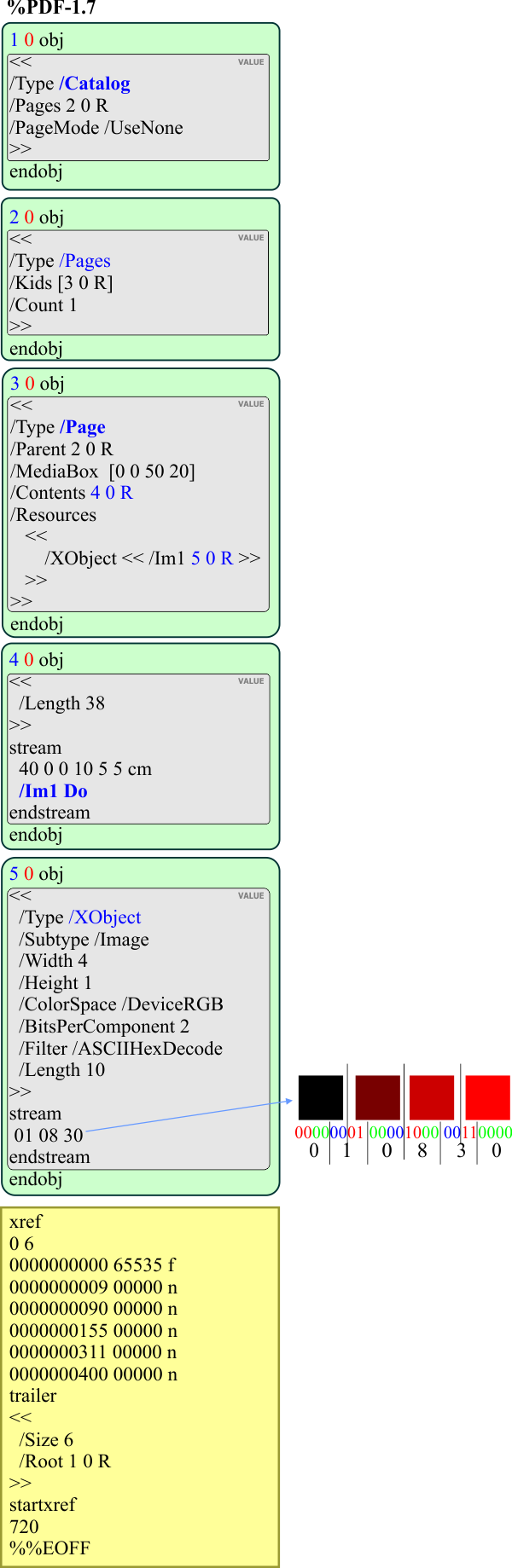Viewport: 512px width, 1568px height.
Task: Click the '/Root 1 0 R' line
Action: point(65,1461)
